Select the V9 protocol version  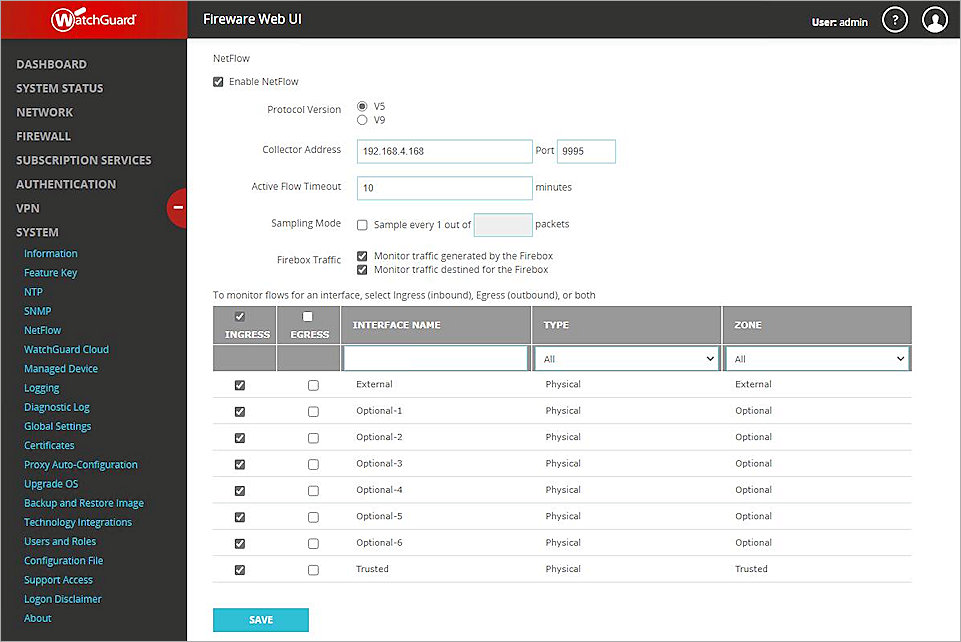361,118
